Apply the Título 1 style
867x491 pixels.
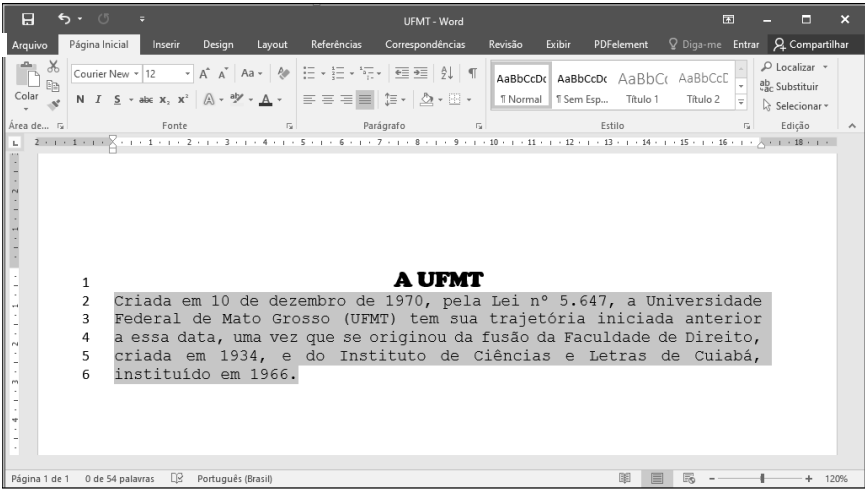[x=643, y=86]
